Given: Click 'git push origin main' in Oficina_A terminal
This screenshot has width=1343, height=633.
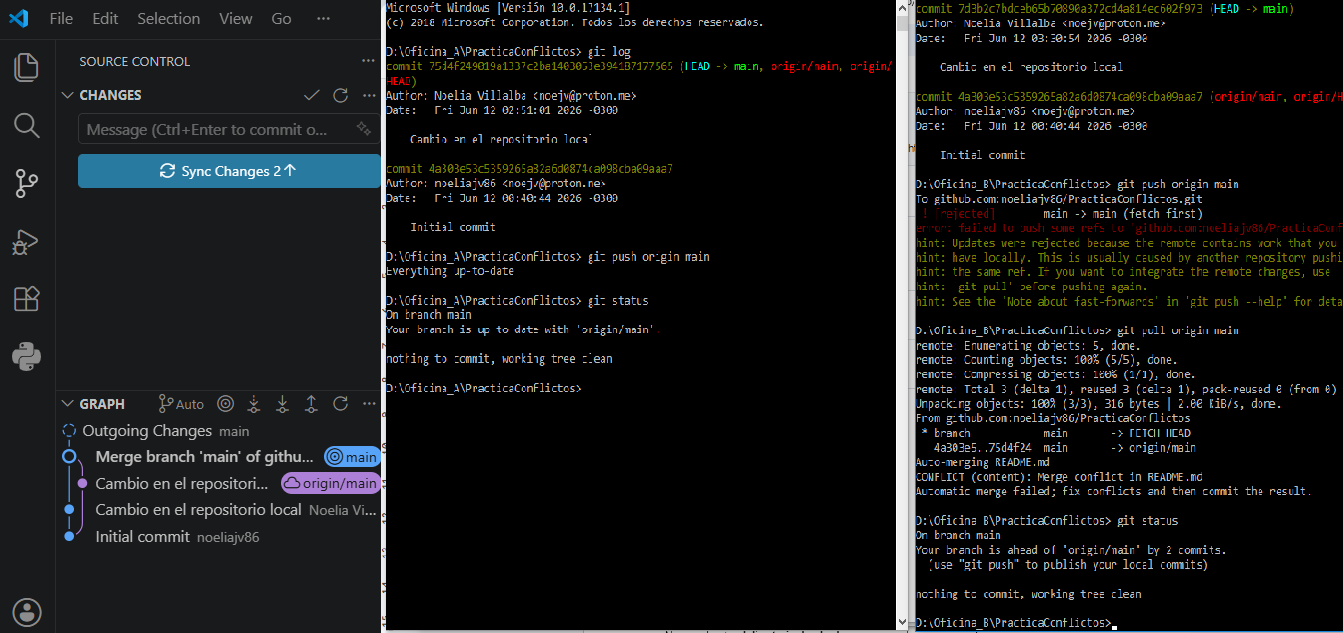Looking at the screenshot, I should (649, 256).
